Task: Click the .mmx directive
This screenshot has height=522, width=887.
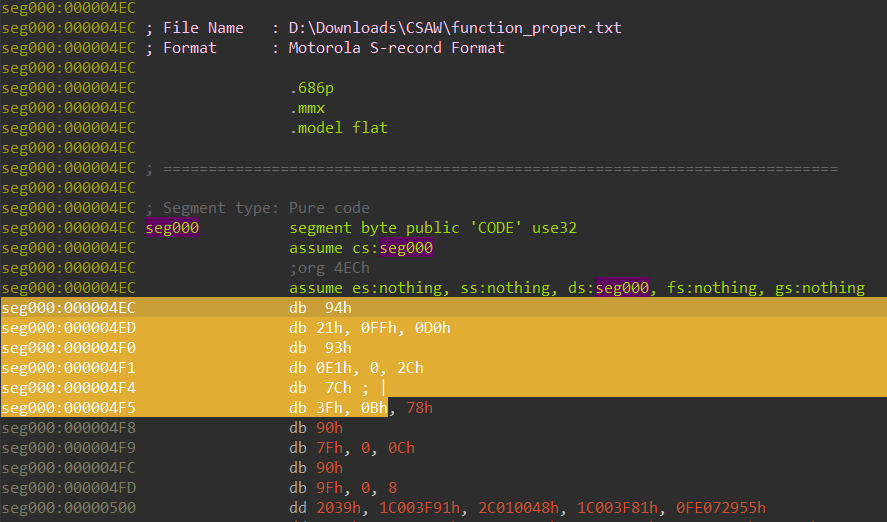Action: pyautogui.click(x=307, y=108)
